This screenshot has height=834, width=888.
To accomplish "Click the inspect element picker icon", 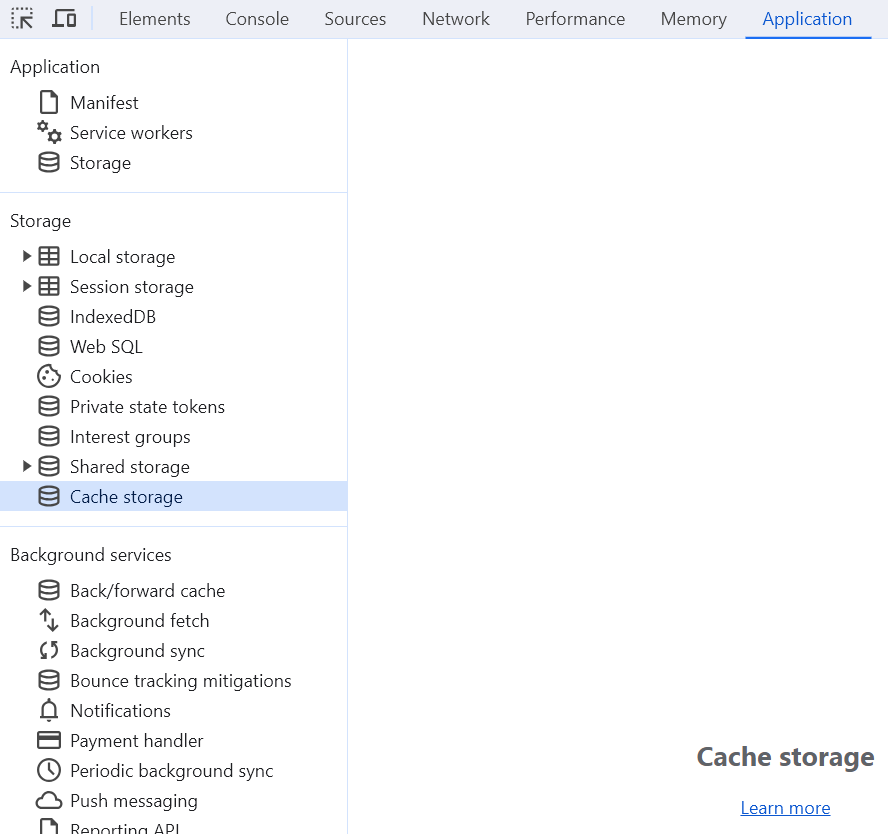I will click(22, 19).
